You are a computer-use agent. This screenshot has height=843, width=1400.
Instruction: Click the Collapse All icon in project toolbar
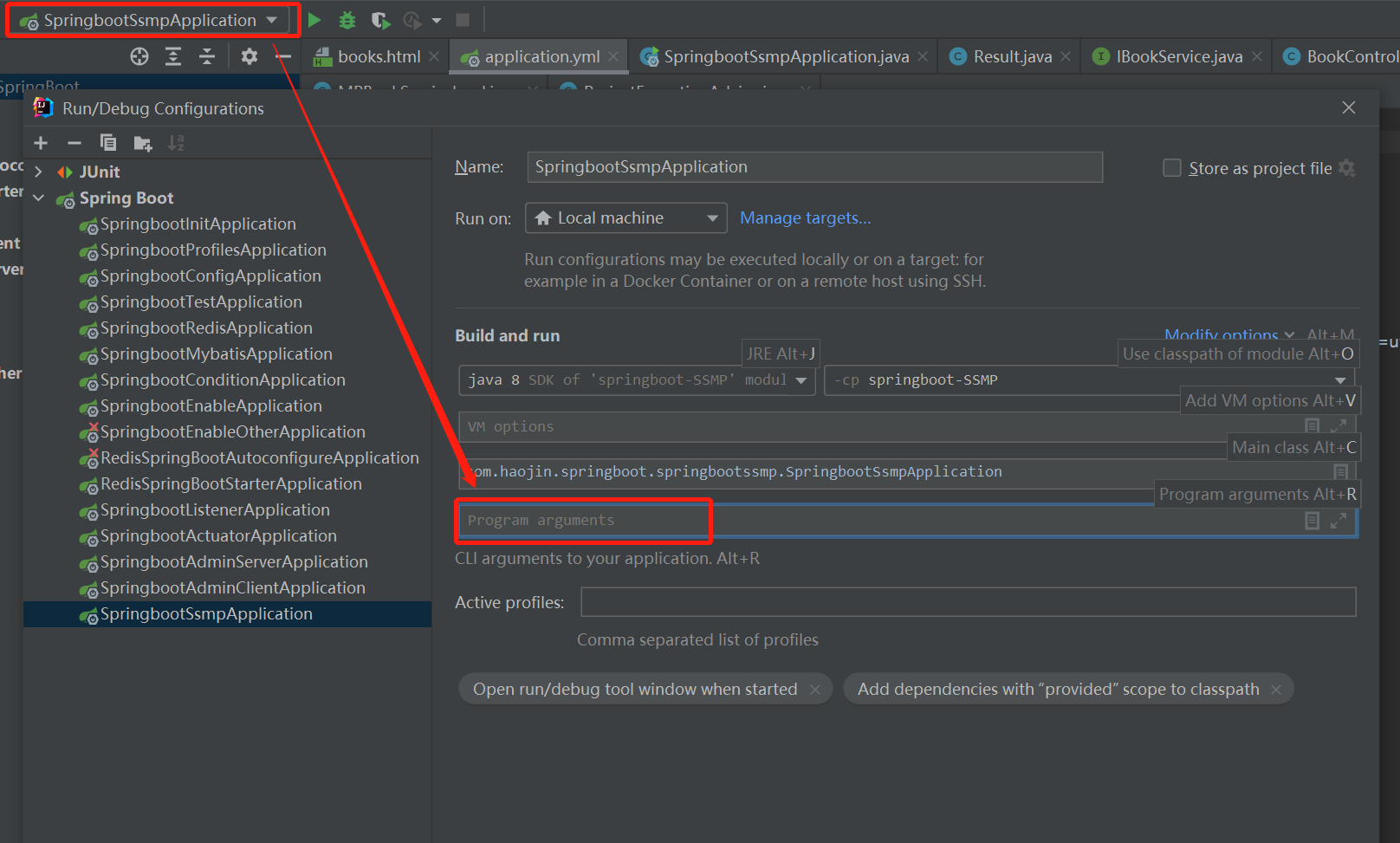207,56
